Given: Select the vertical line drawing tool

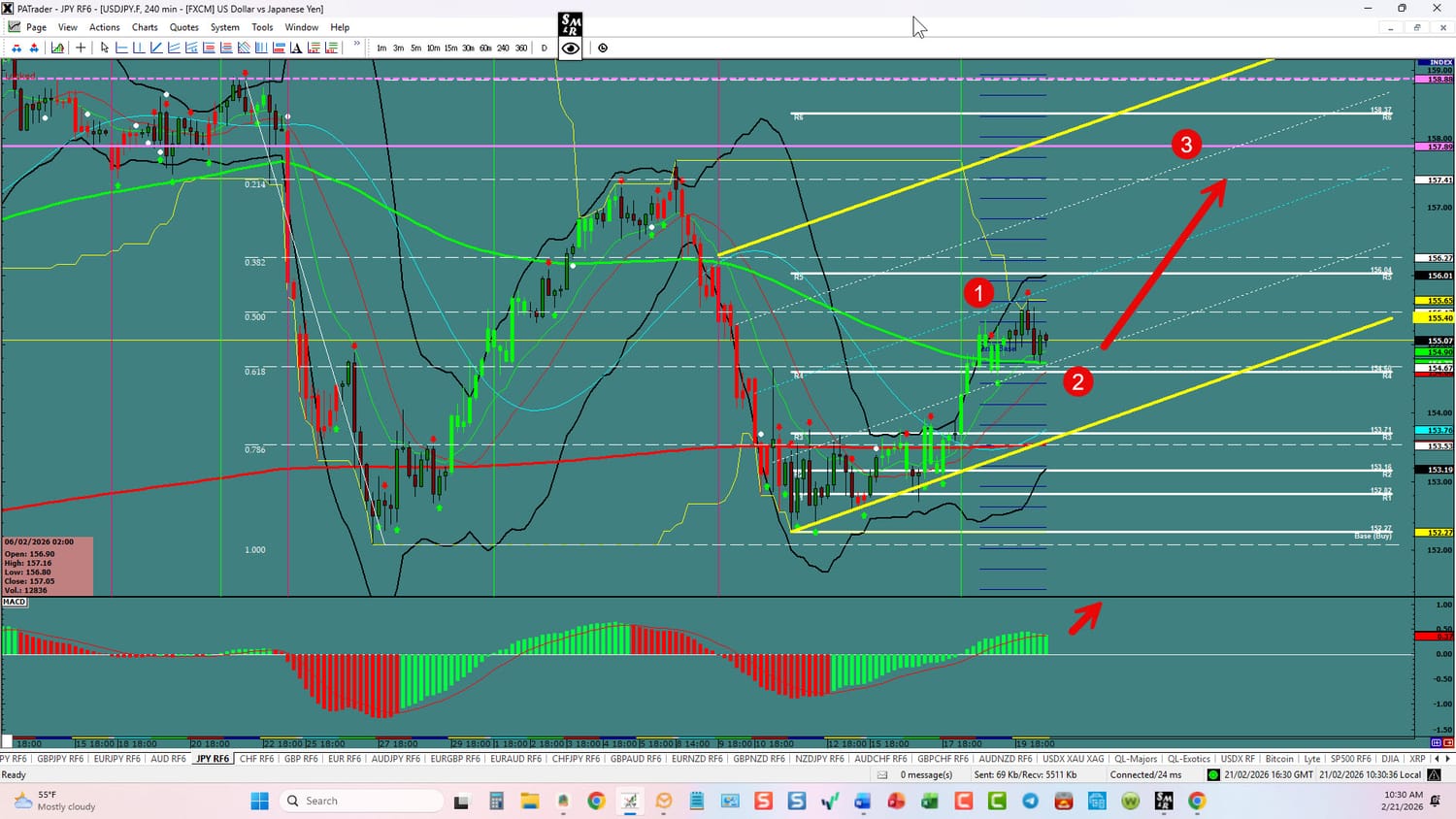Looking at the screenshot, I should (139, 48).
